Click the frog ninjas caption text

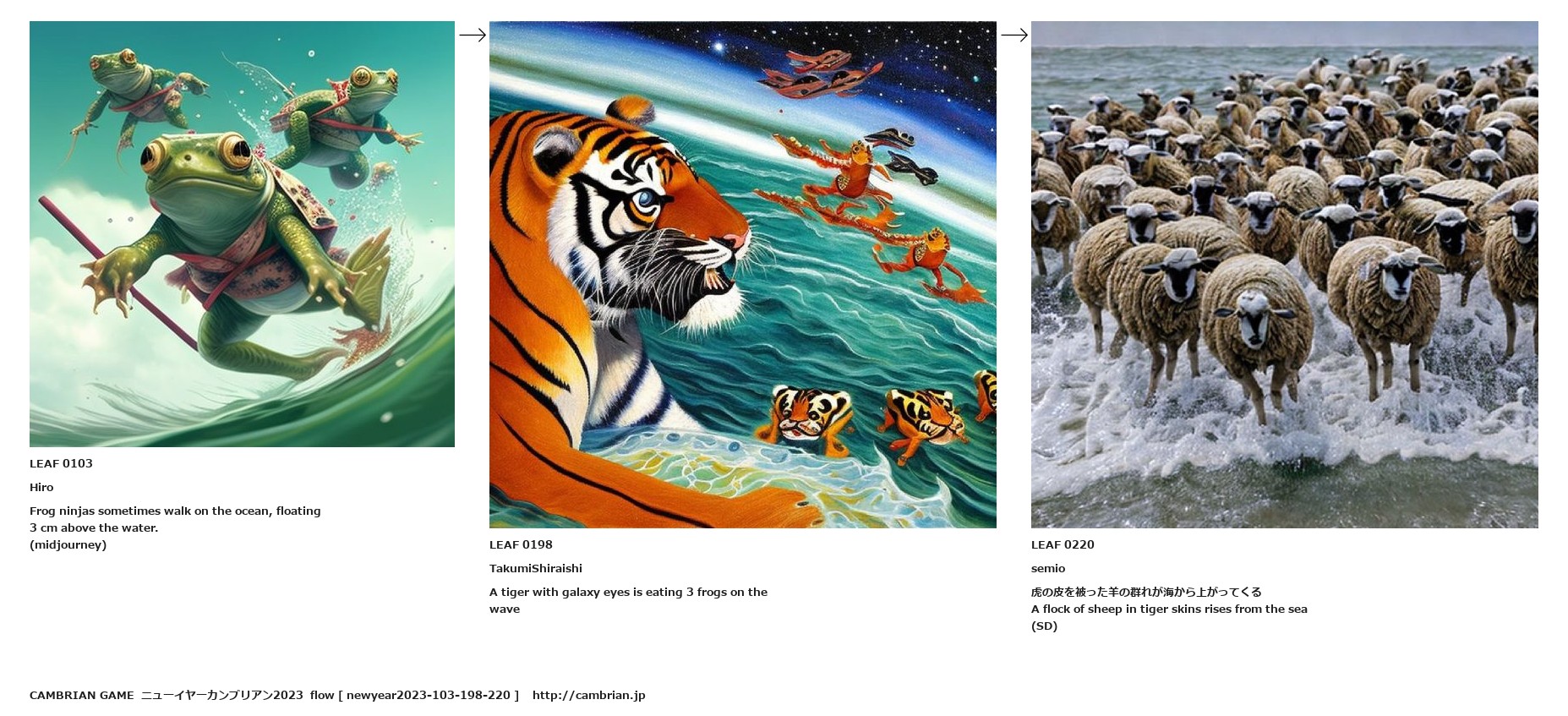pyautogui.click(x=175, y=519)
